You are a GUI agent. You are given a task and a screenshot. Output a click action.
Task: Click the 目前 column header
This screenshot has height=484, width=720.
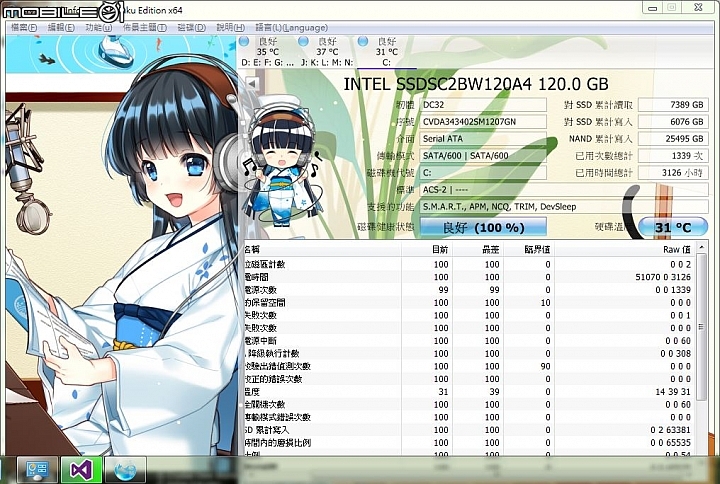pos(427,249)
